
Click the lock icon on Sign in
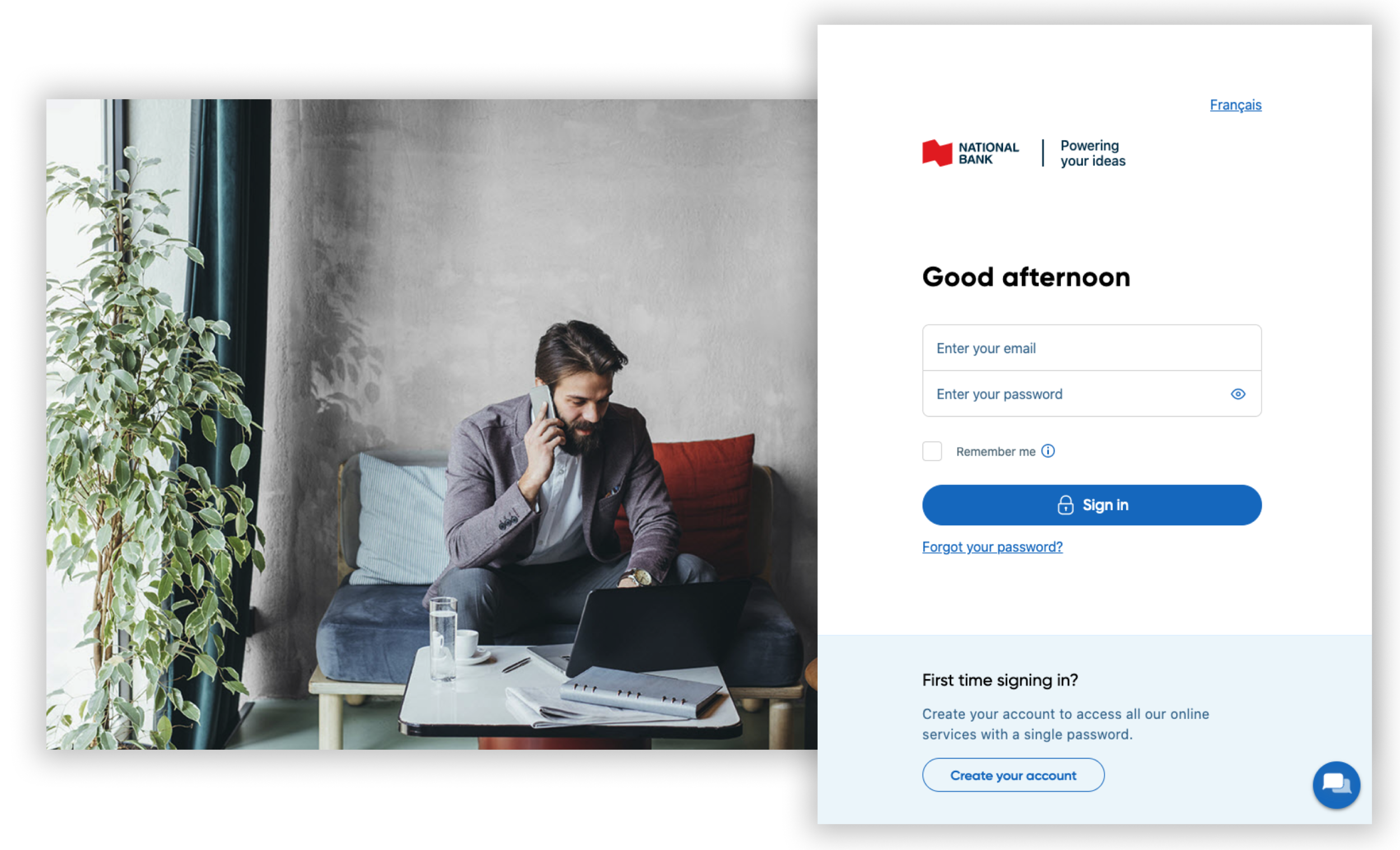tap(1065, 505)
